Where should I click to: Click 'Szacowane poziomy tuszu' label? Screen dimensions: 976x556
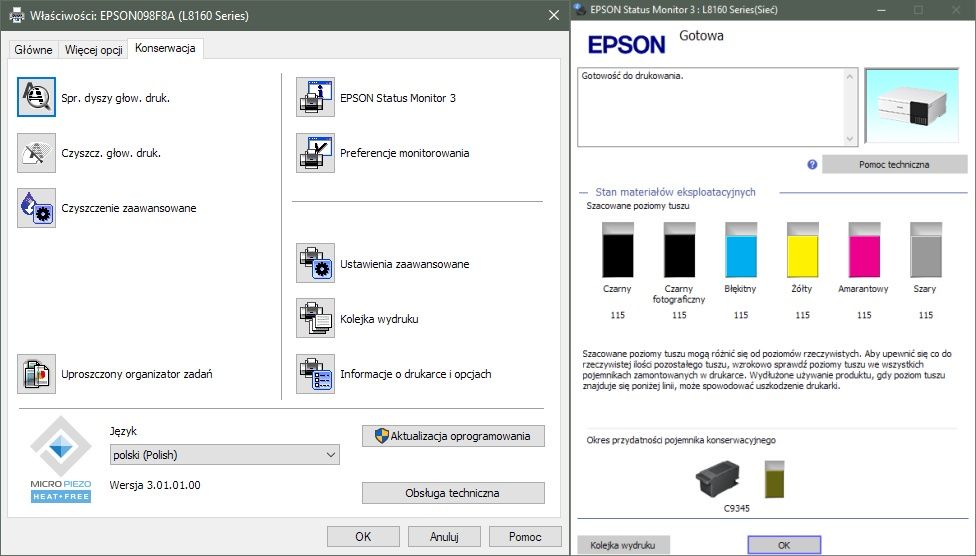(x=638, y=205)
